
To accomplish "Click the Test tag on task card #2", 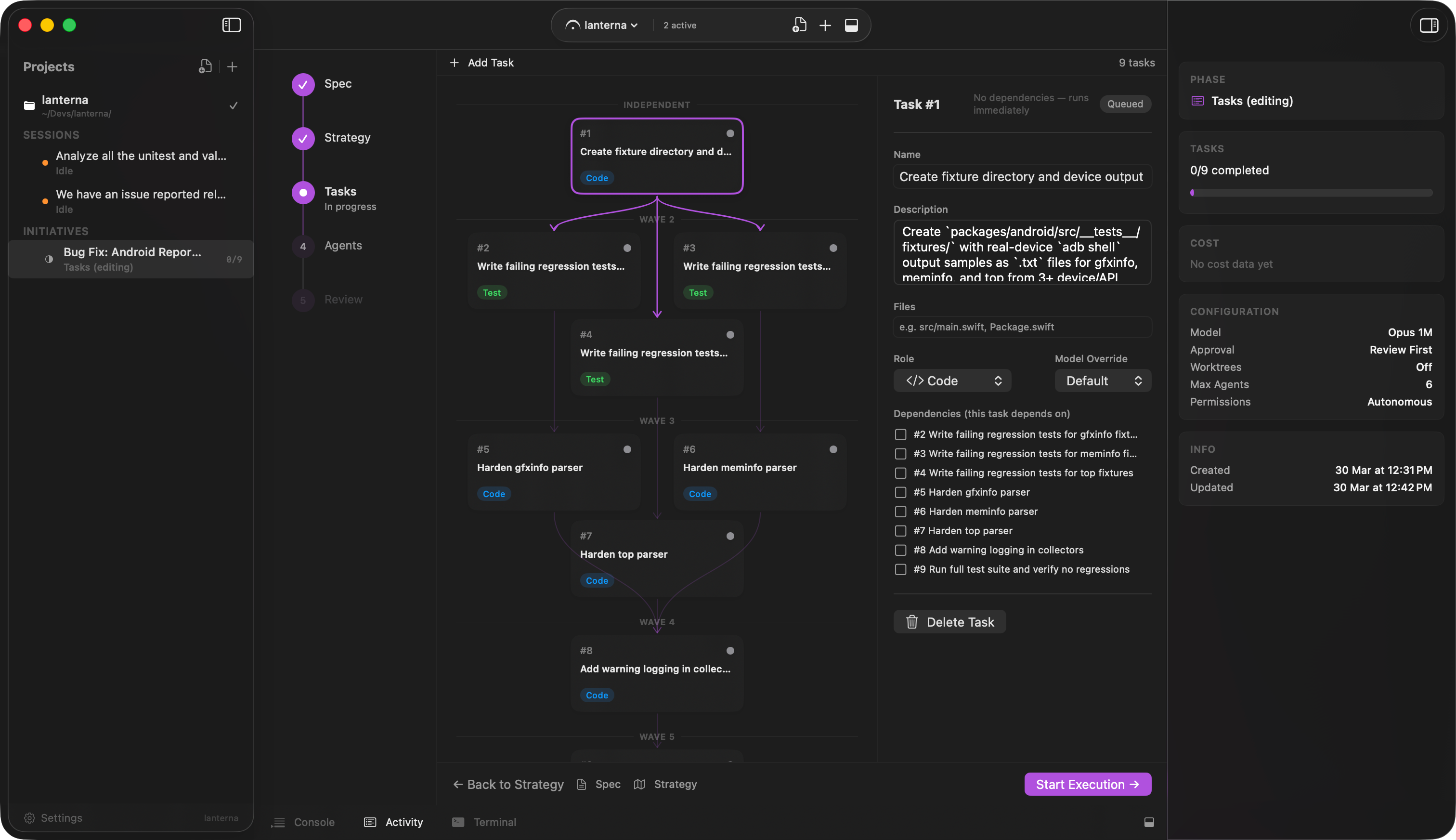I will [x=491, y=292].
